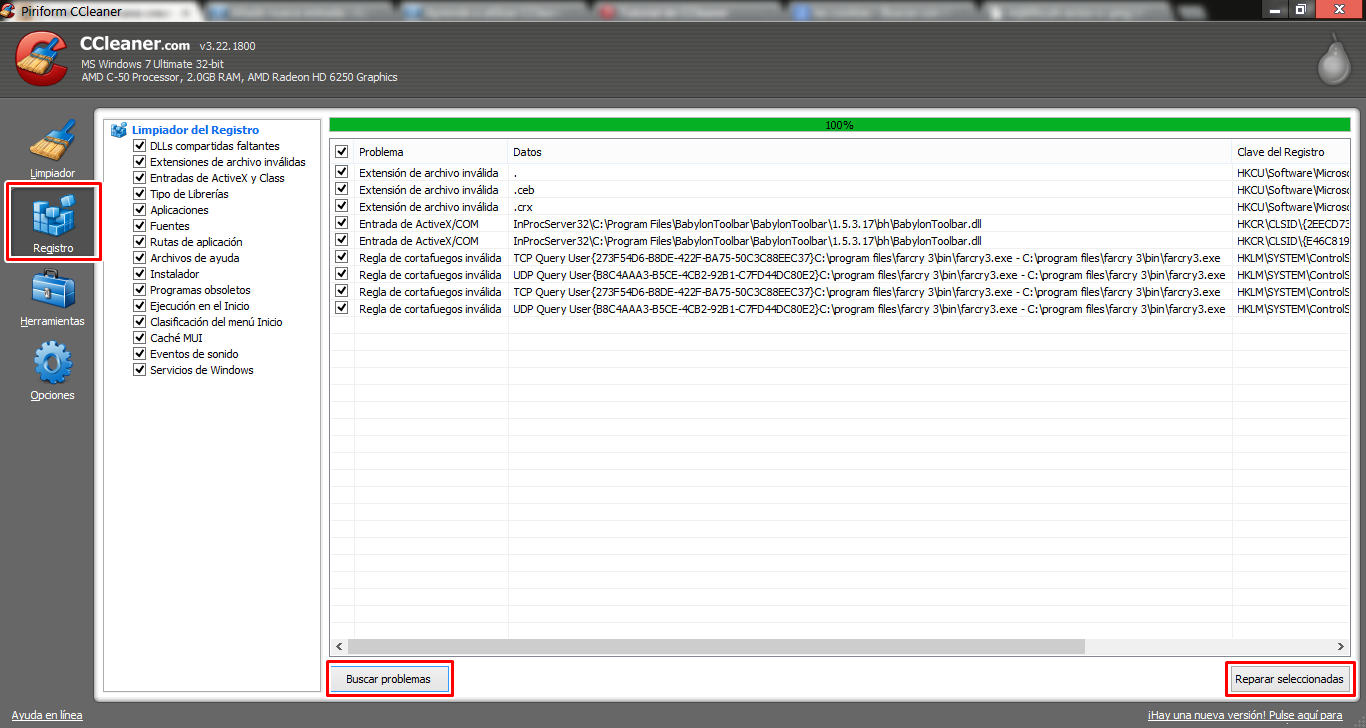Uncheck Aplicaciones option
The width and height of the screenshot is (1366, 728).
point(140,210)
